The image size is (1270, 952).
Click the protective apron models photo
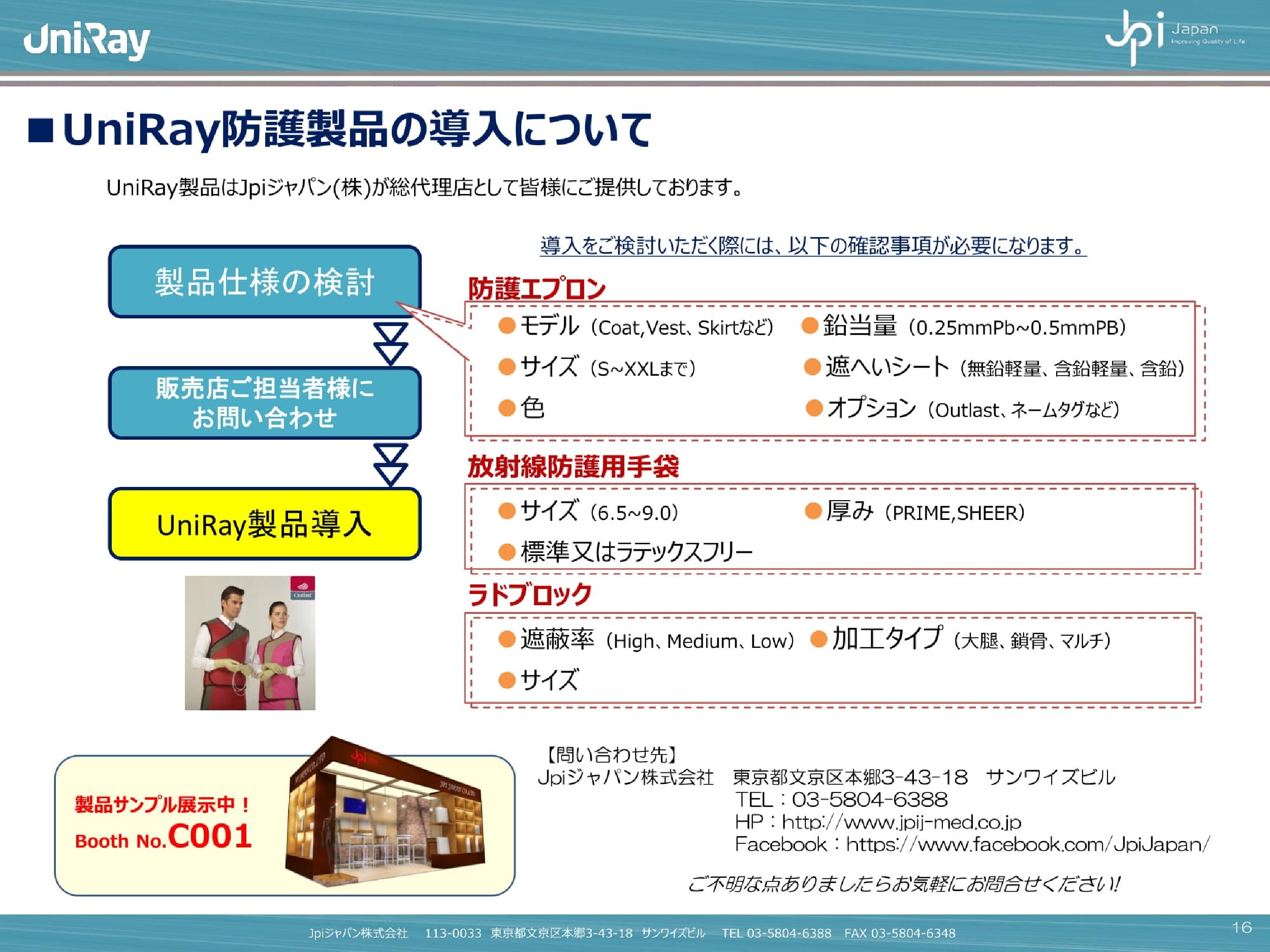(250, 643)
